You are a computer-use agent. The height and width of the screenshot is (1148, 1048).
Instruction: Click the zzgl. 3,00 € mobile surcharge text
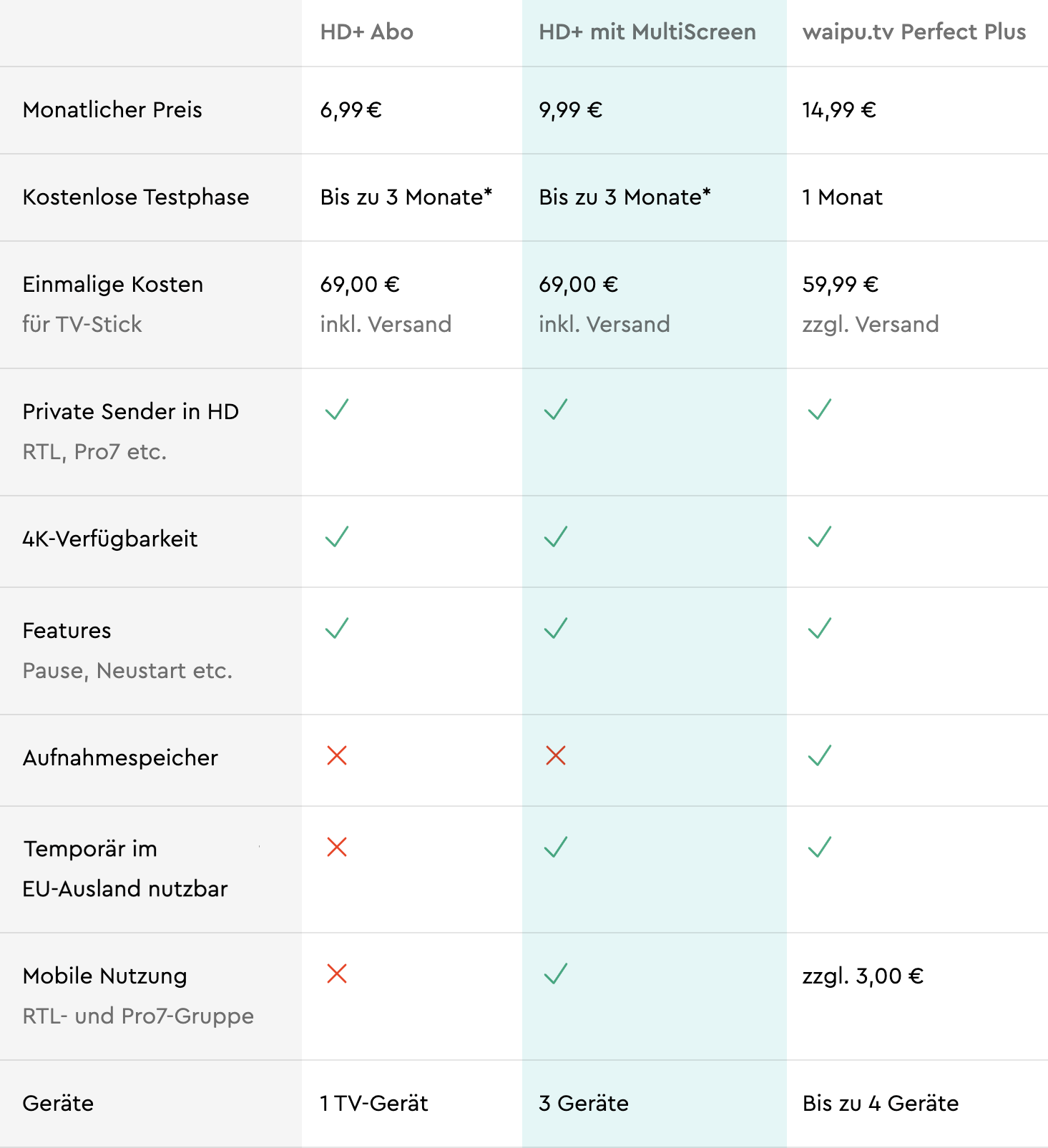click(863, 976)
